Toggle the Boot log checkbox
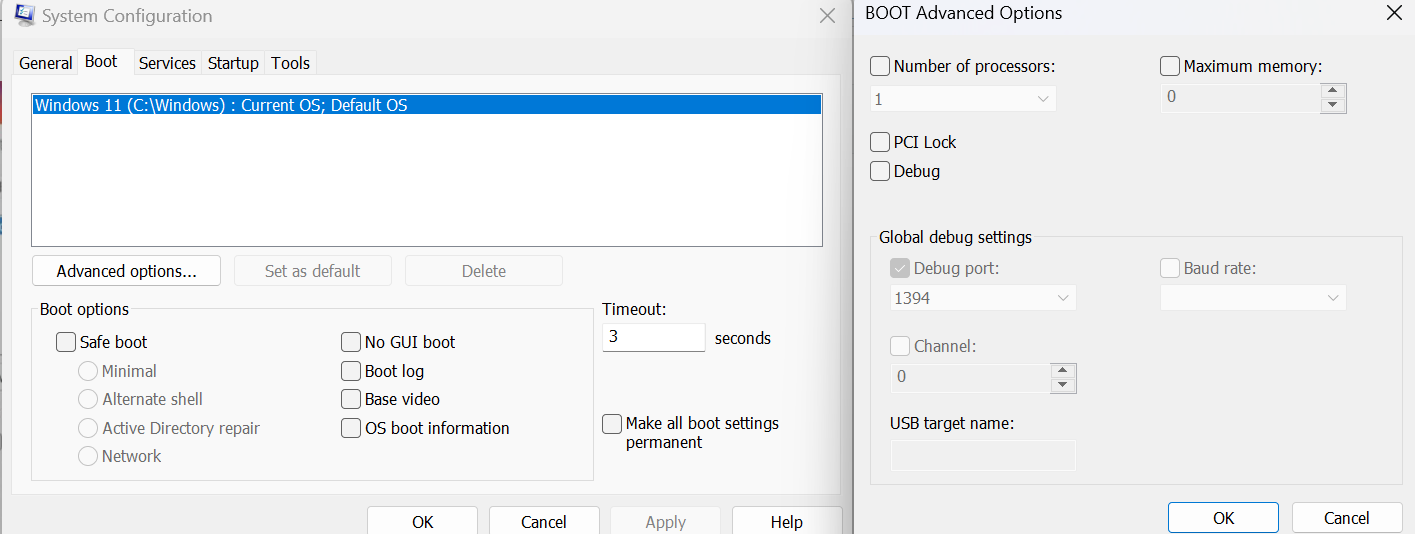The height and width of the screenshot is (534, 1415). [351, 371]
